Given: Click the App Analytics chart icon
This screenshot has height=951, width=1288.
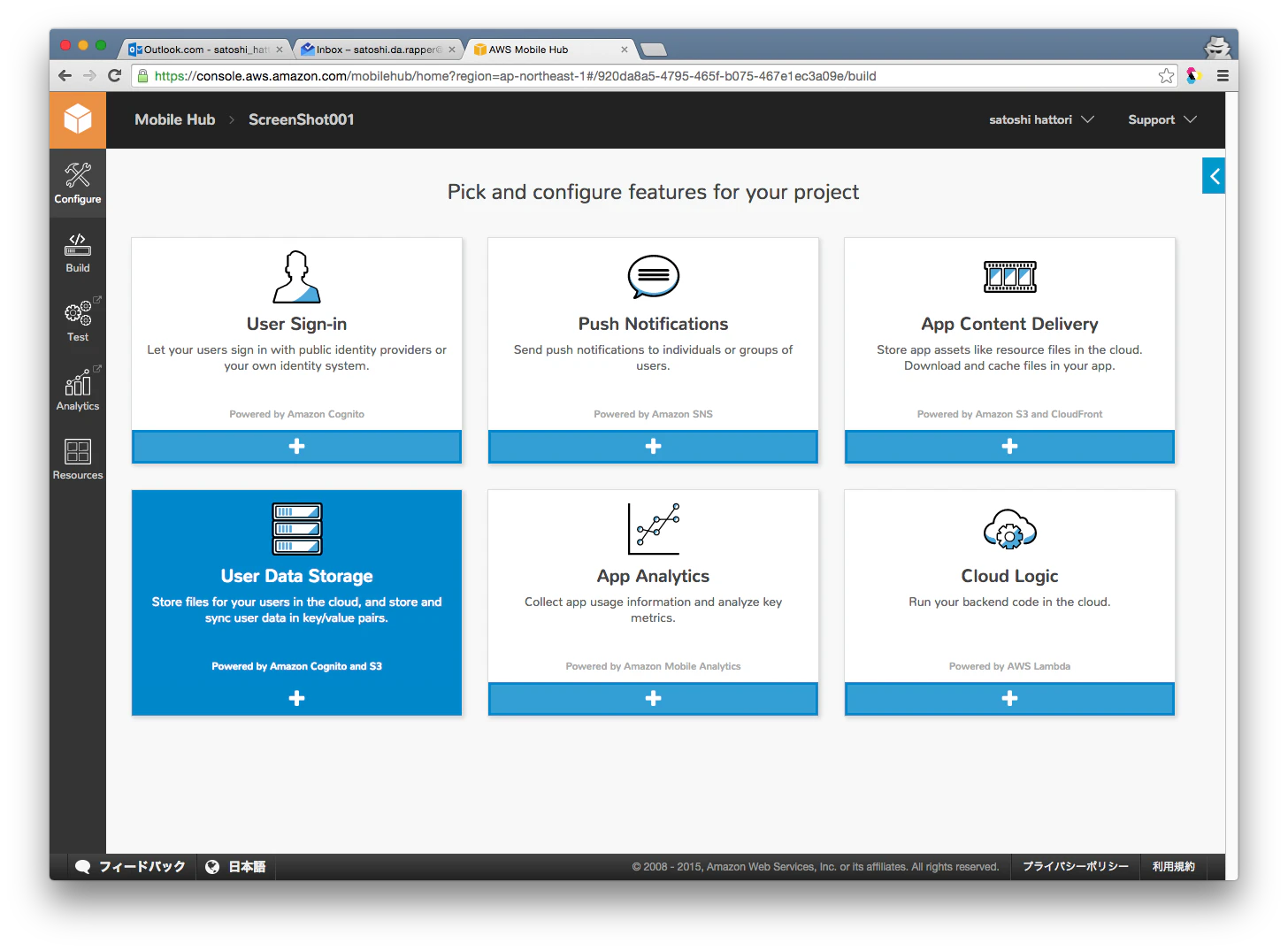Looking at the screenshot, I should point(654,529).
